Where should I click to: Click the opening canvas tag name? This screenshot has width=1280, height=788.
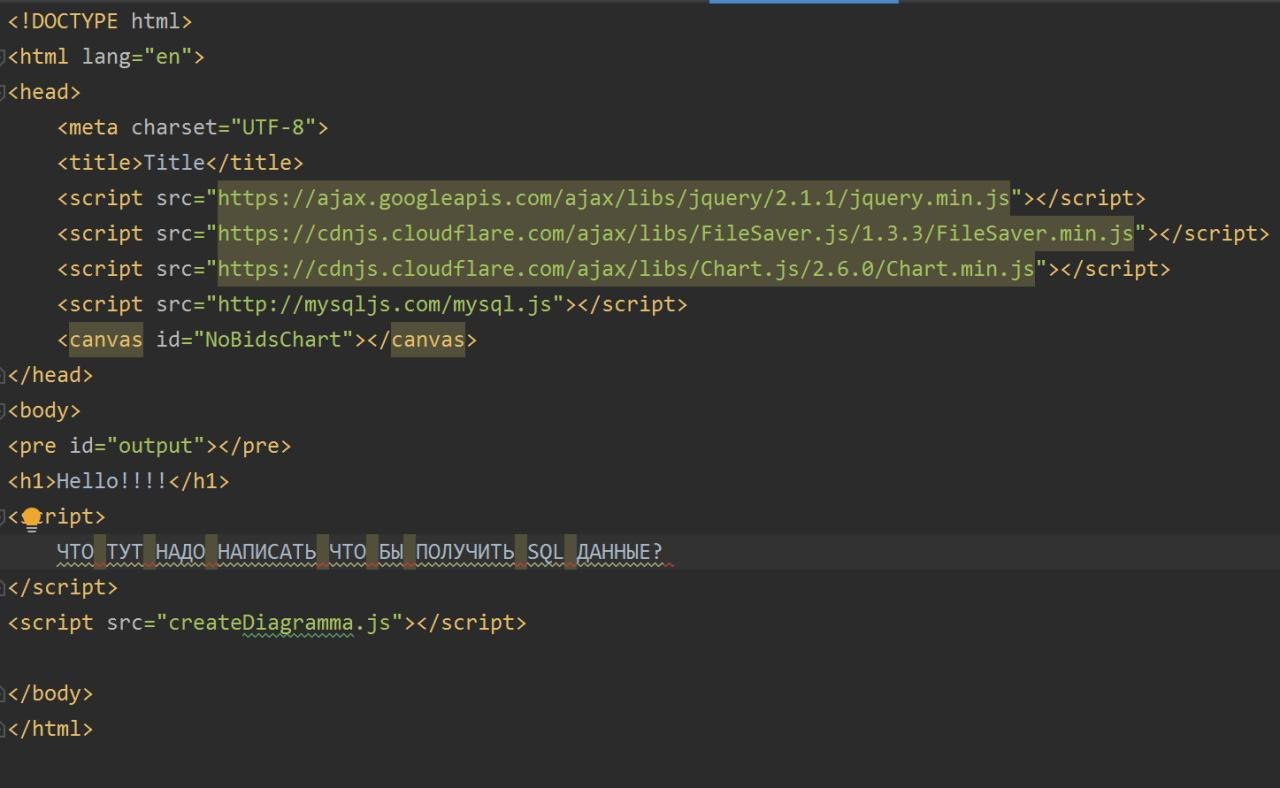coord(106,340)
